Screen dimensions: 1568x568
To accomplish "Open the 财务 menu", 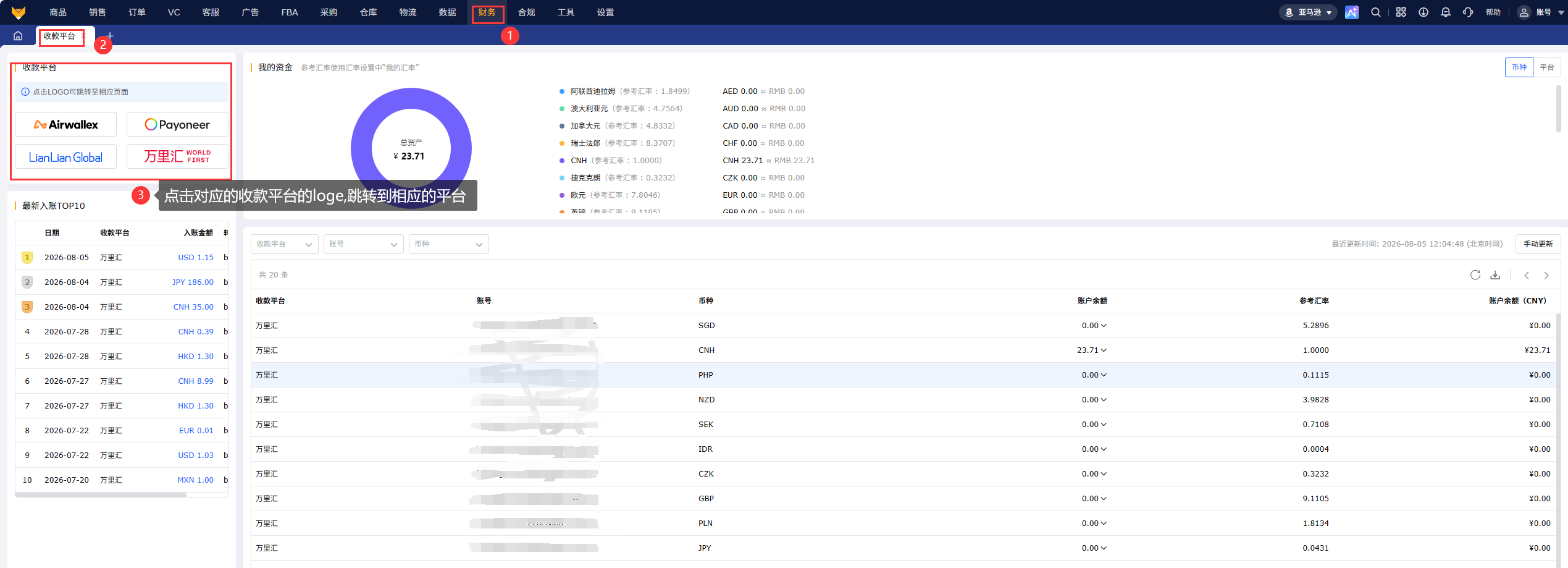I will coord(487,12).
